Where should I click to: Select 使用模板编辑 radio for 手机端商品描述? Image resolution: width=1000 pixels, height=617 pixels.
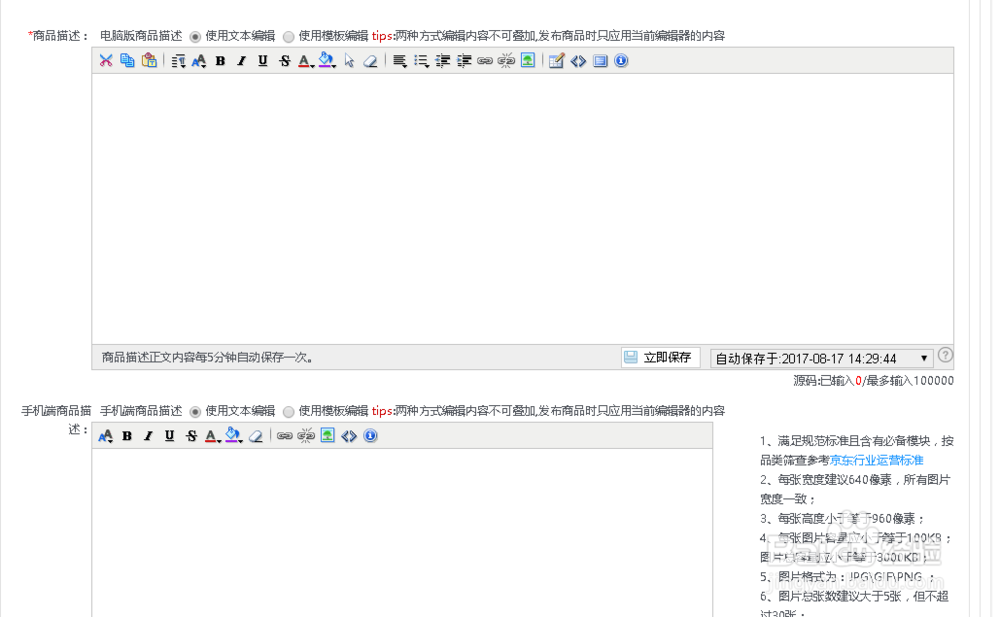tap(289, 412)
